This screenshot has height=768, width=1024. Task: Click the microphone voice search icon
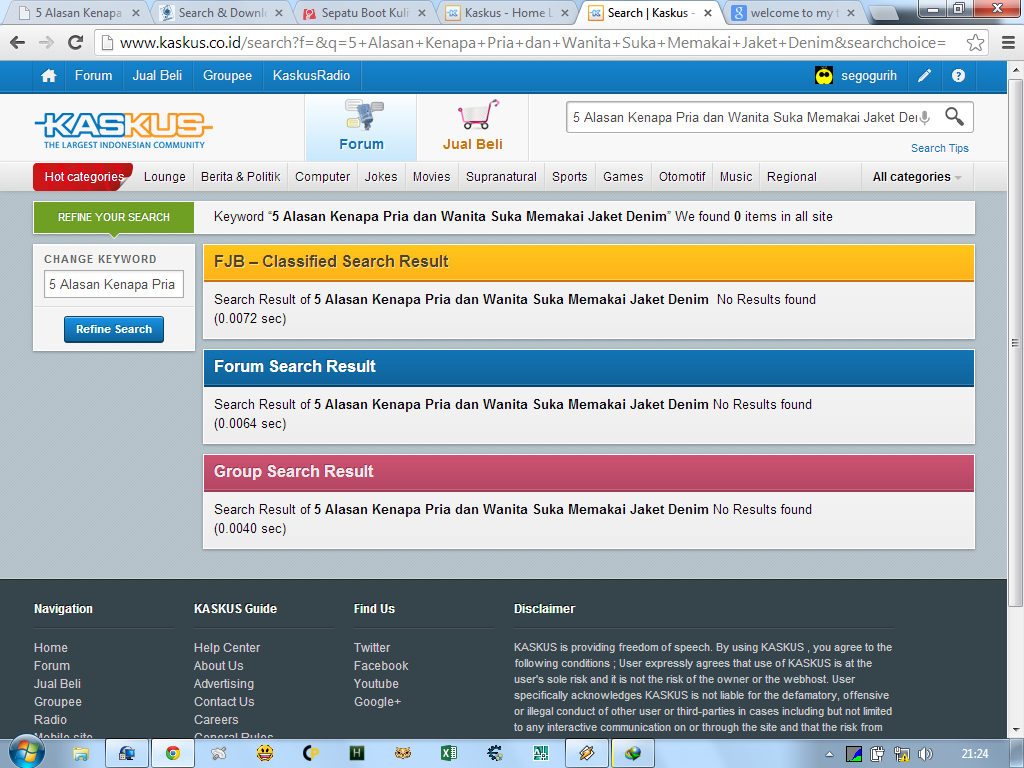pos(924,118)
